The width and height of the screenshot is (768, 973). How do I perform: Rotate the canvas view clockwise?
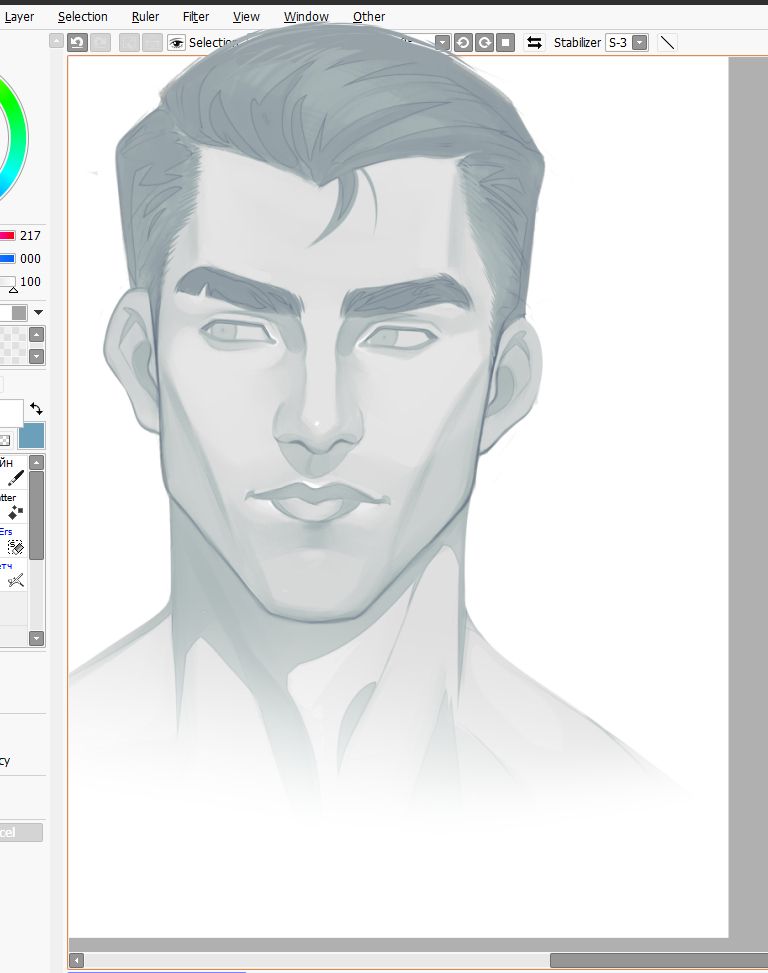[484, 42]
